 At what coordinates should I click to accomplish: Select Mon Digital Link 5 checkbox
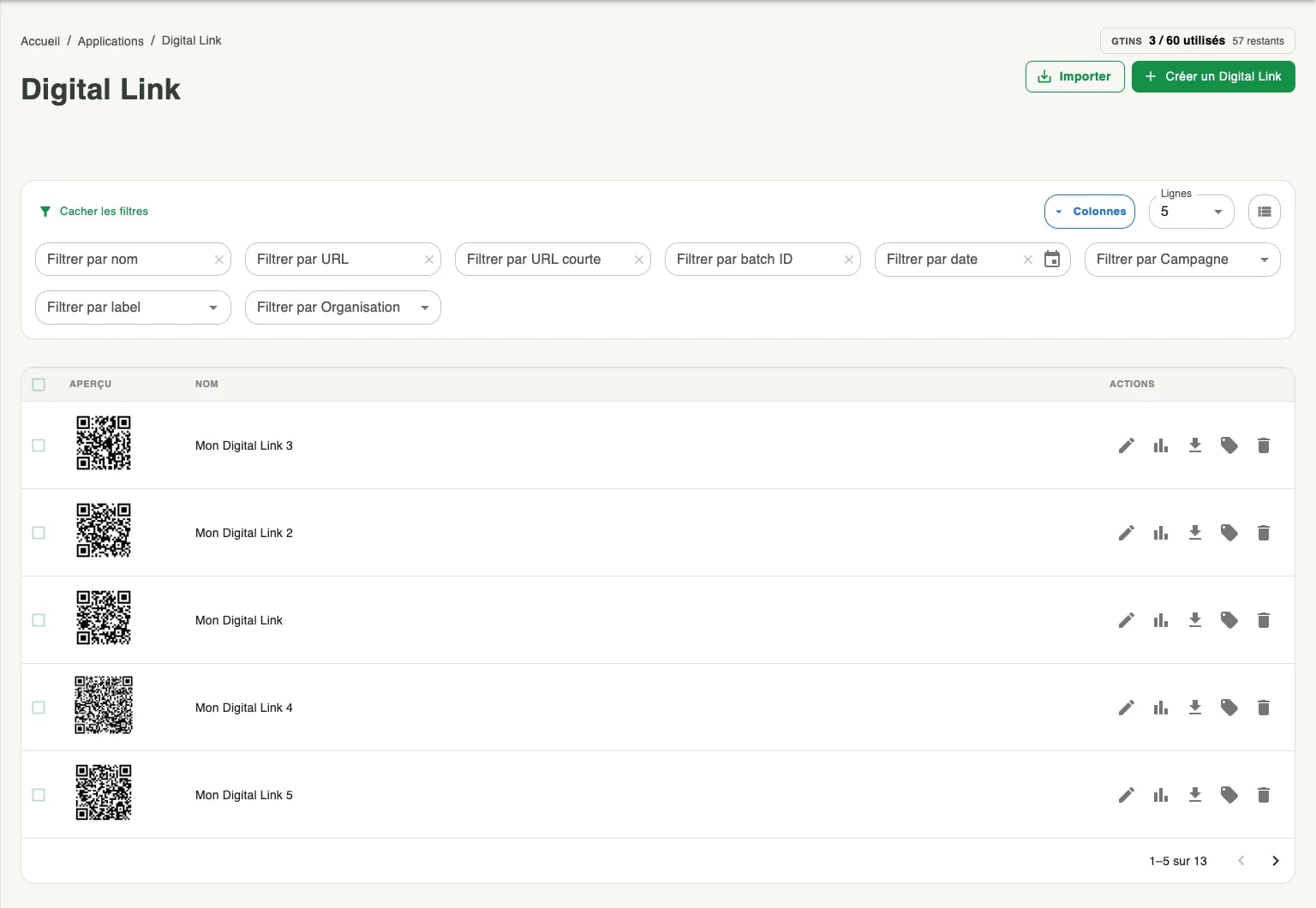pyautogui.click(x=39, y=795)
